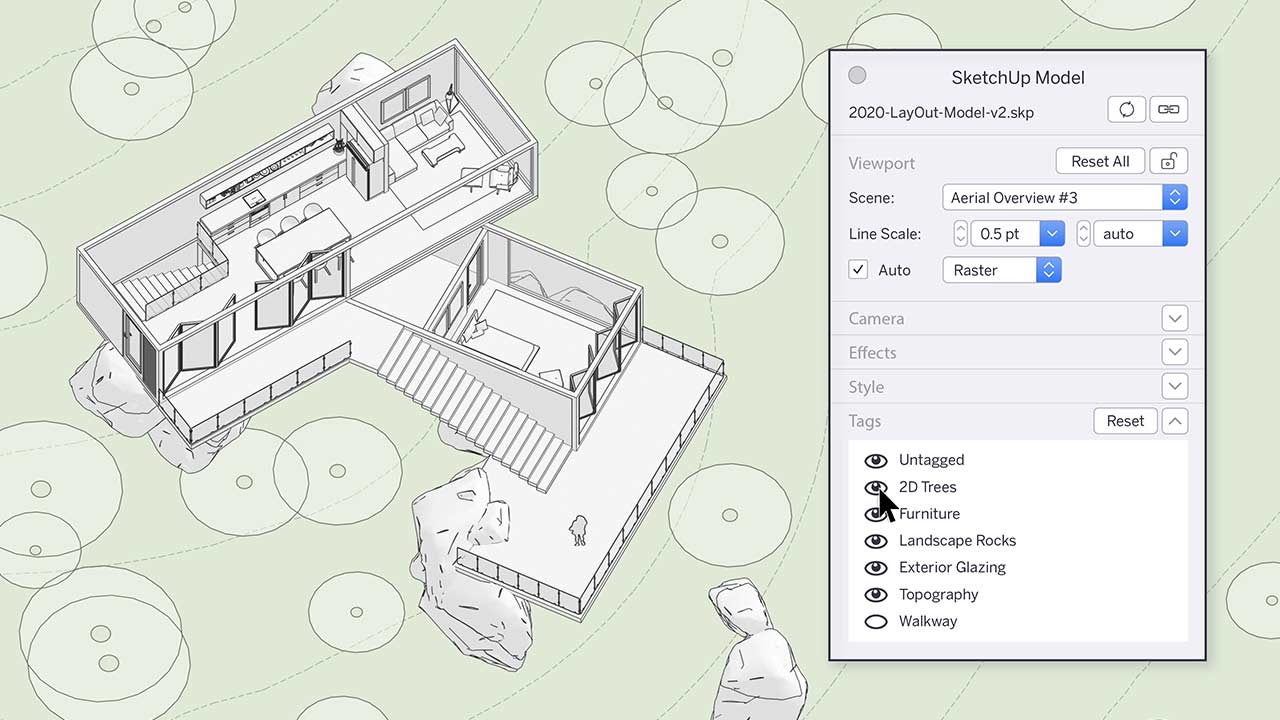Hide the Landscape Rocks tag
This screenshot has width=1280, height=720.
(x=876, y=541)
